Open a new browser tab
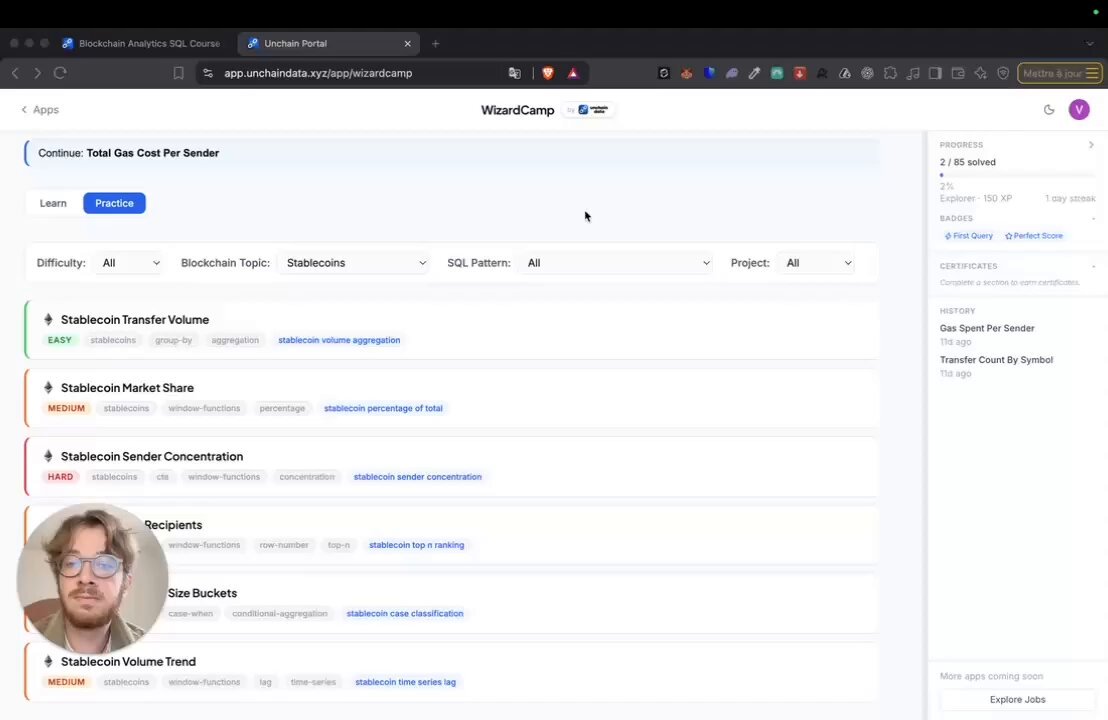 pos(435,44)
